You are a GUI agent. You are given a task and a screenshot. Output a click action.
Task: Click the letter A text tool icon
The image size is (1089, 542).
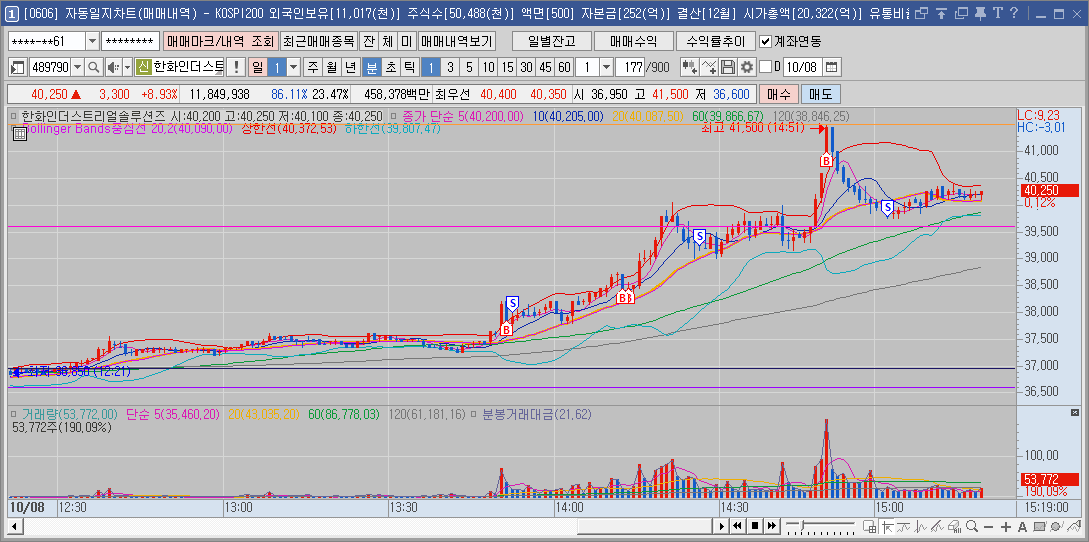1022,526
